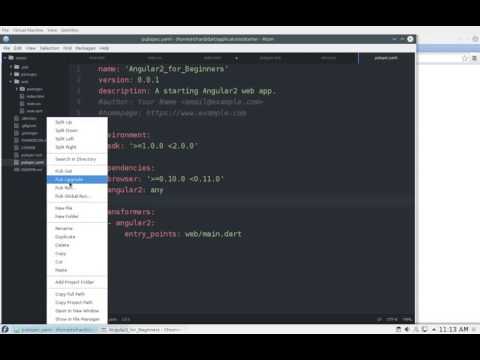Image resolution: width=480 pixels, height=360 pixels.
Task: Switch to the pubspec.yaml editor tab
Action: (x=386, y=58)
